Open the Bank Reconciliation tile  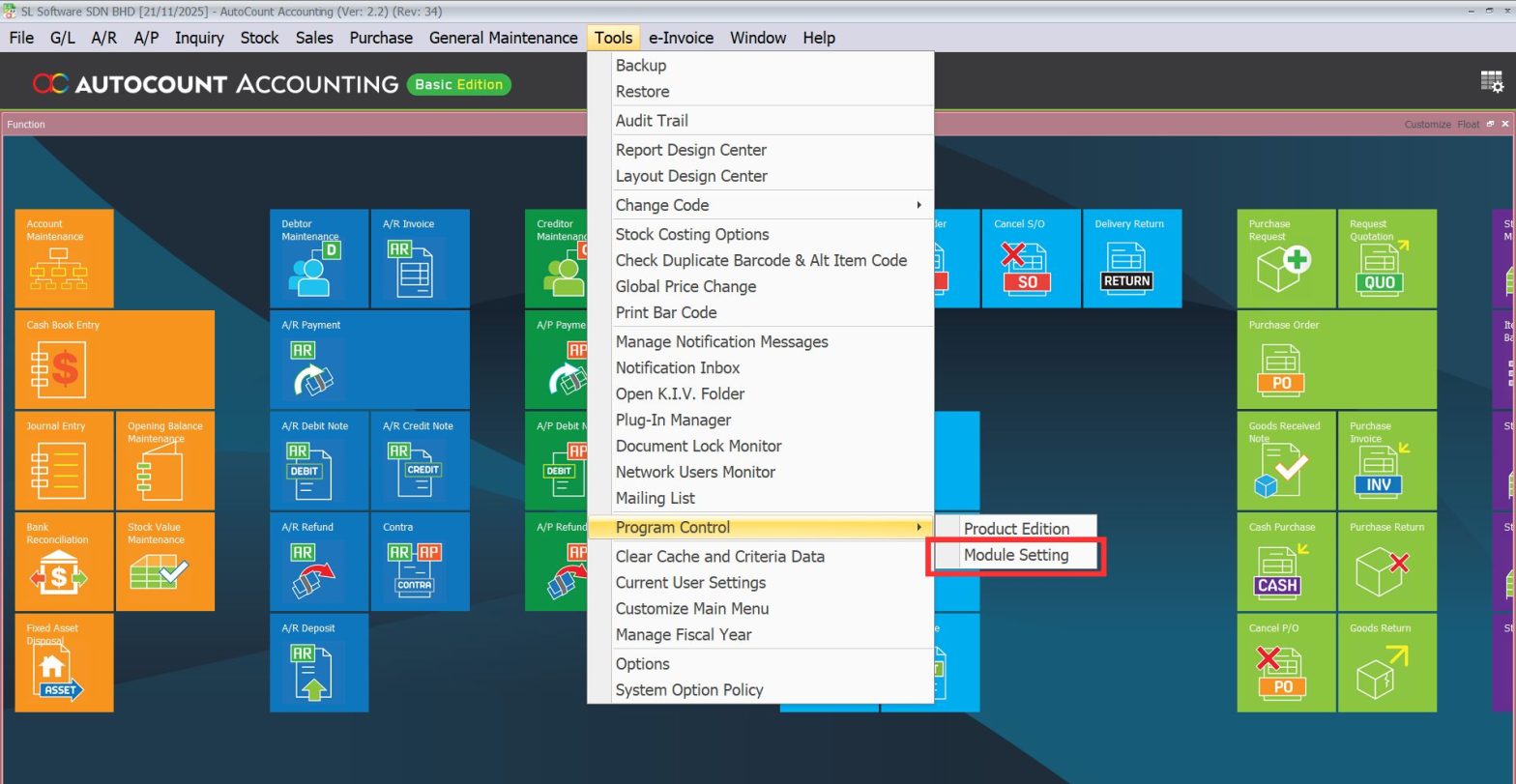[x=64, y=562]
